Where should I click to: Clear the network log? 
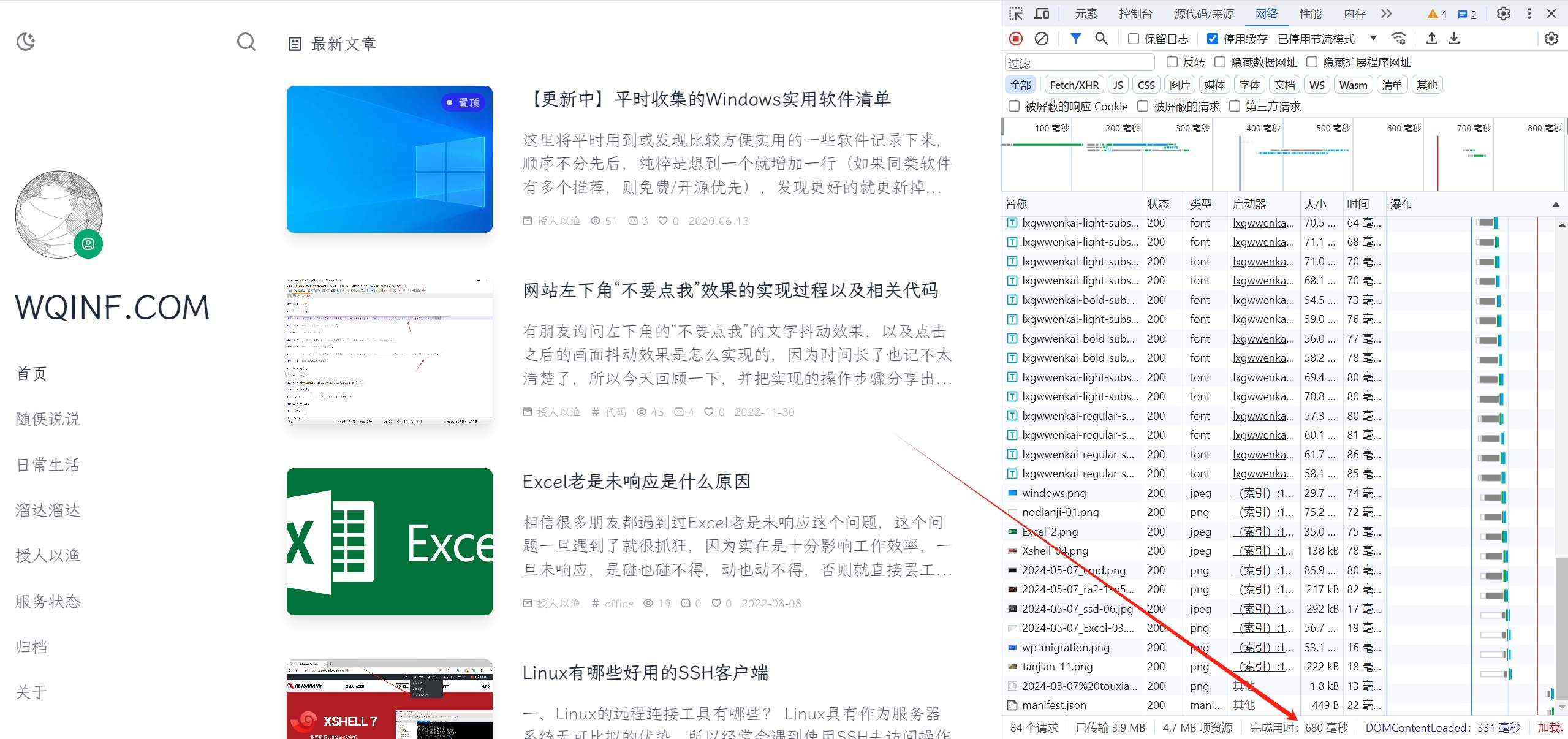point(1041,39)
